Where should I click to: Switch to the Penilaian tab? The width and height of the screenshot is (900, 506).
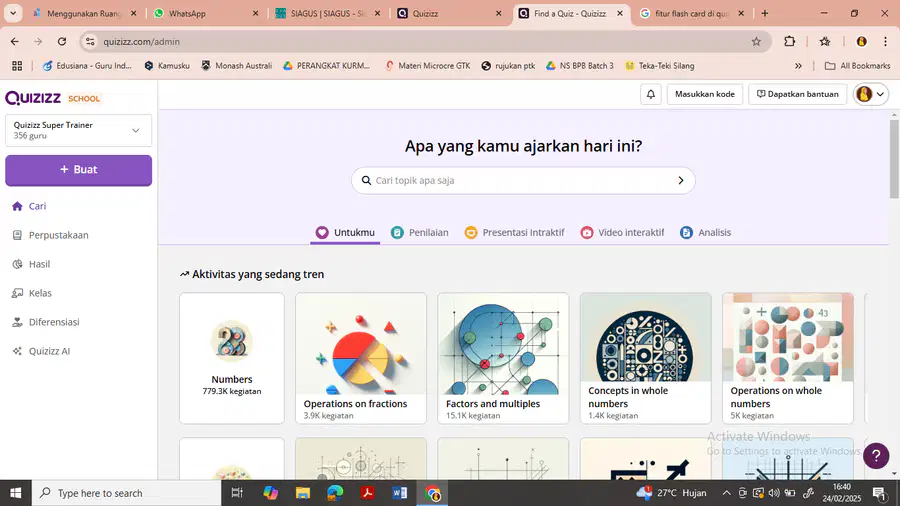(x=420, y=232)
